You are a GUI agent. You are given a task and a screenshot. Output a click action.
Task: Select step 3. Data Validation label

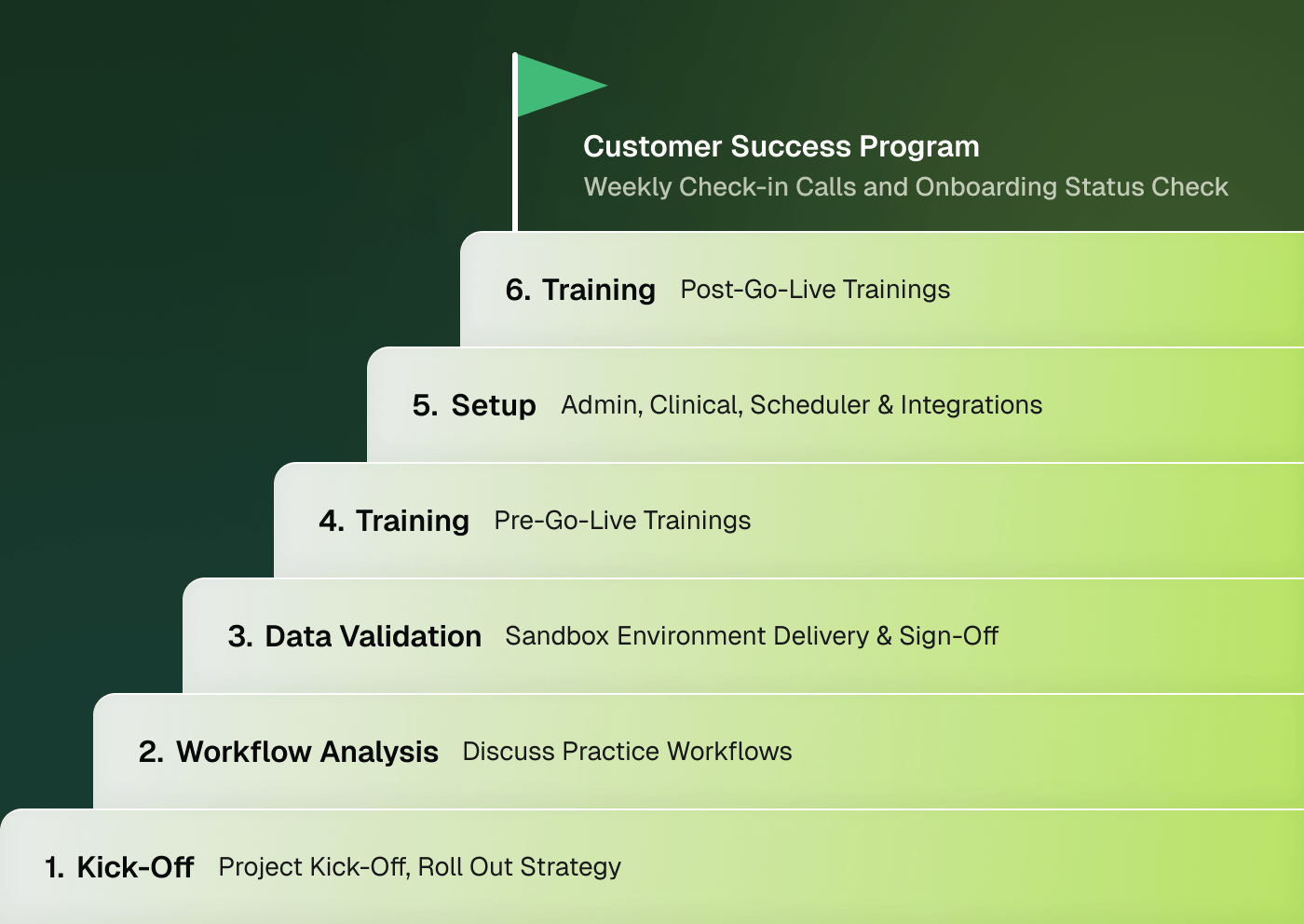pyautogui.click(x=355, y=636)
